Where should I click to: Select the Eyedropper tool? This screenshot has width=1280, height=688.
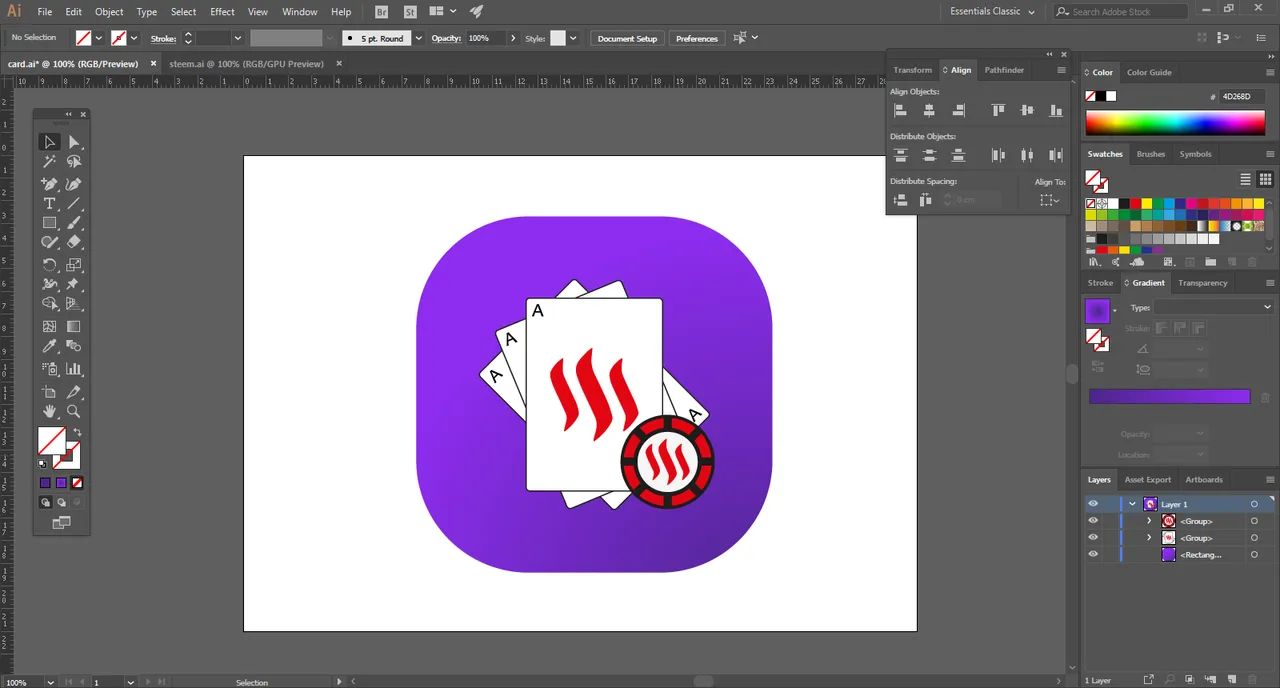49,346
